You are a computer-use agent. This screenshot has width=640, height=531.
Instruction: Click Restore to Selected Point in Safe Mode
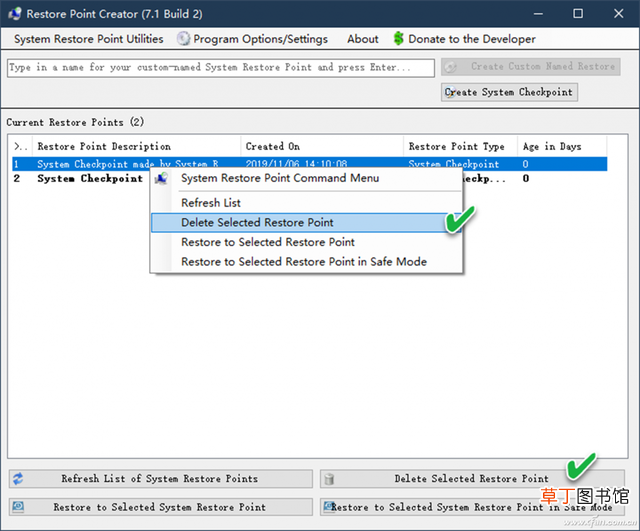tap(472, 507)
